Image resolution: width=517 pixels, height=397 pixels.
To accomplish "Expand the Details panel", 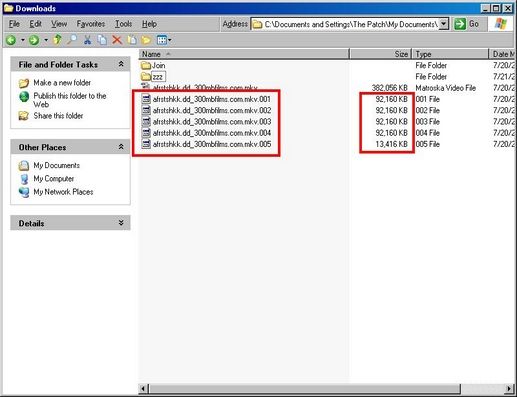I will (121, 223).
